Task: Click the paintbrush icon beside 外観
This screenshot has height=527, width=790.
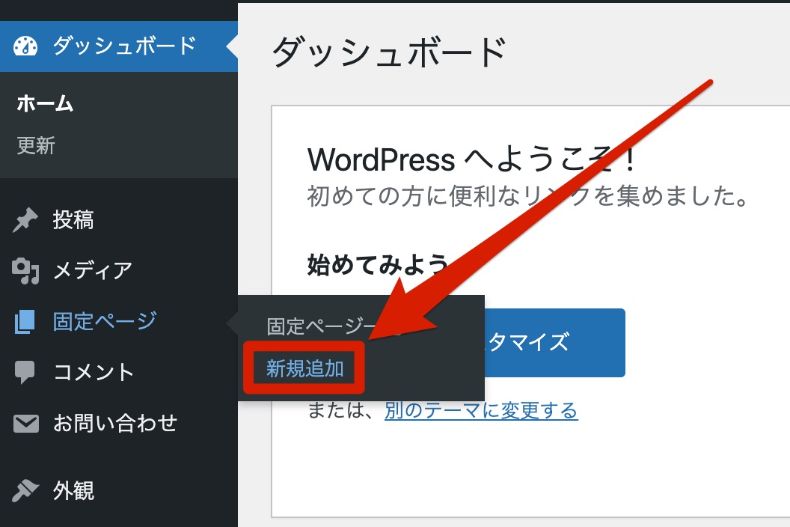Action: [25, 491]
